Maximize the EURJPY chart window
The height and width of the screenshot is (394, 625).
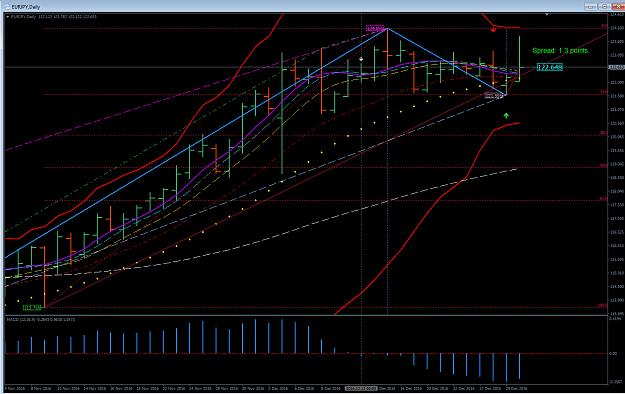pyautogui.click(x=604, y=7)
